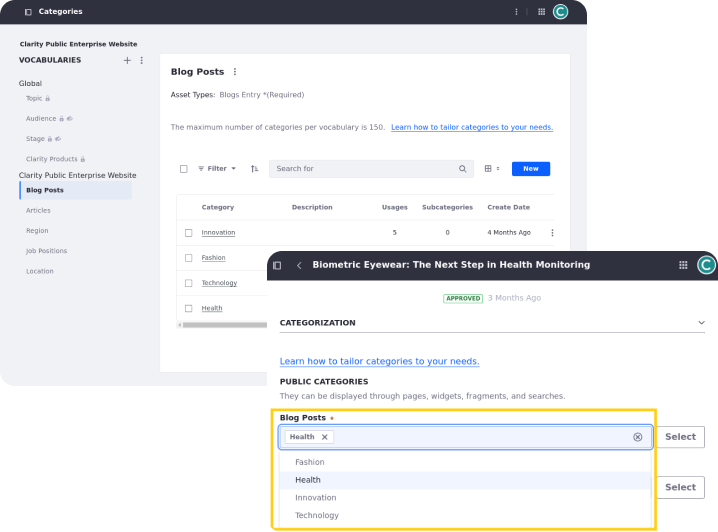This screenshot has height=532, width=718.
Task: Choose Fashion from the category suggestions
Action: click(310, 462)
